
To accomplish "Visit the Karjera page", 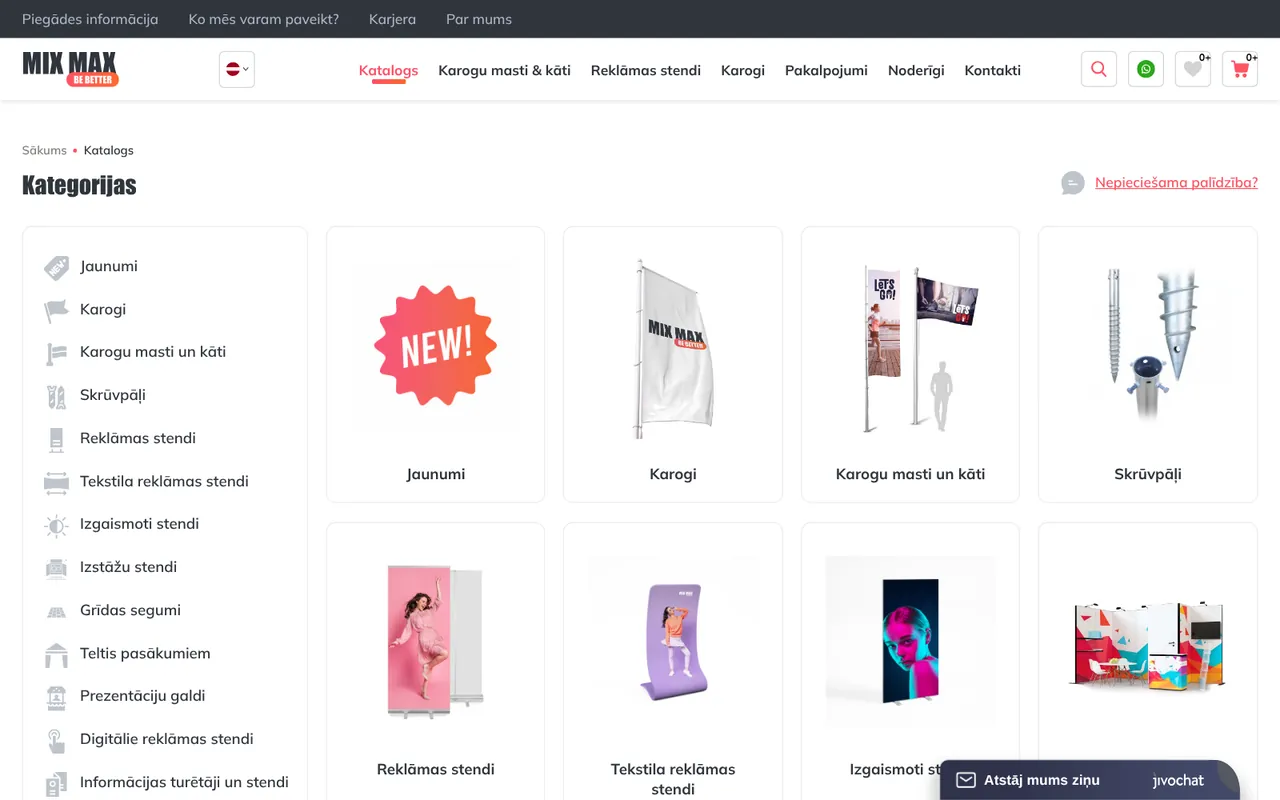I will [x=392, y=19].
